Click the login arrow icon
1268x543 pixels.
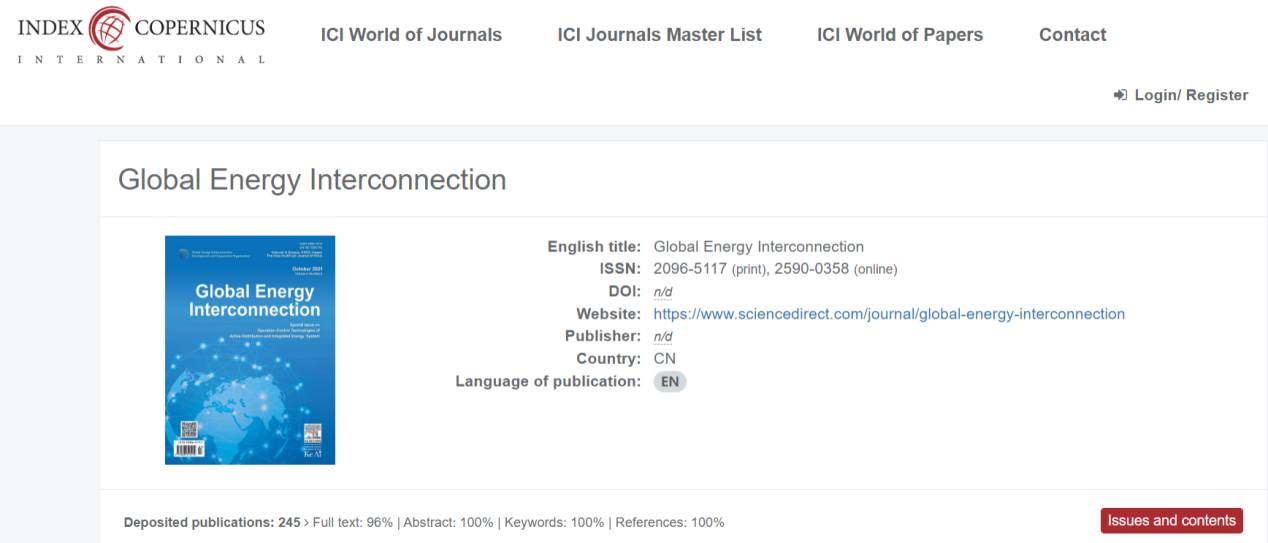click(1120, 95)
